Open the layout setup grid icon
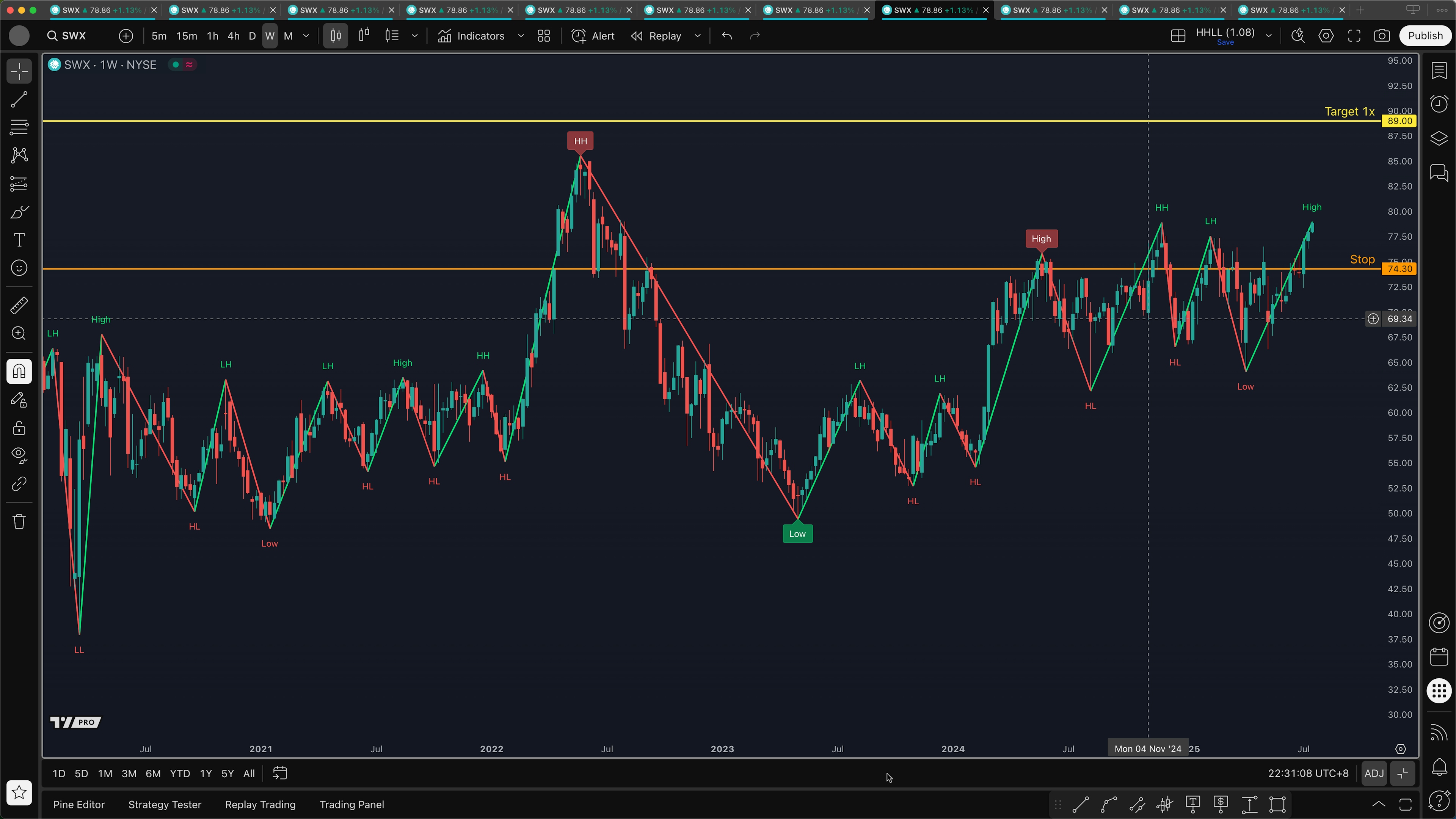The image size is (1456, 819). click(1178, 36)
